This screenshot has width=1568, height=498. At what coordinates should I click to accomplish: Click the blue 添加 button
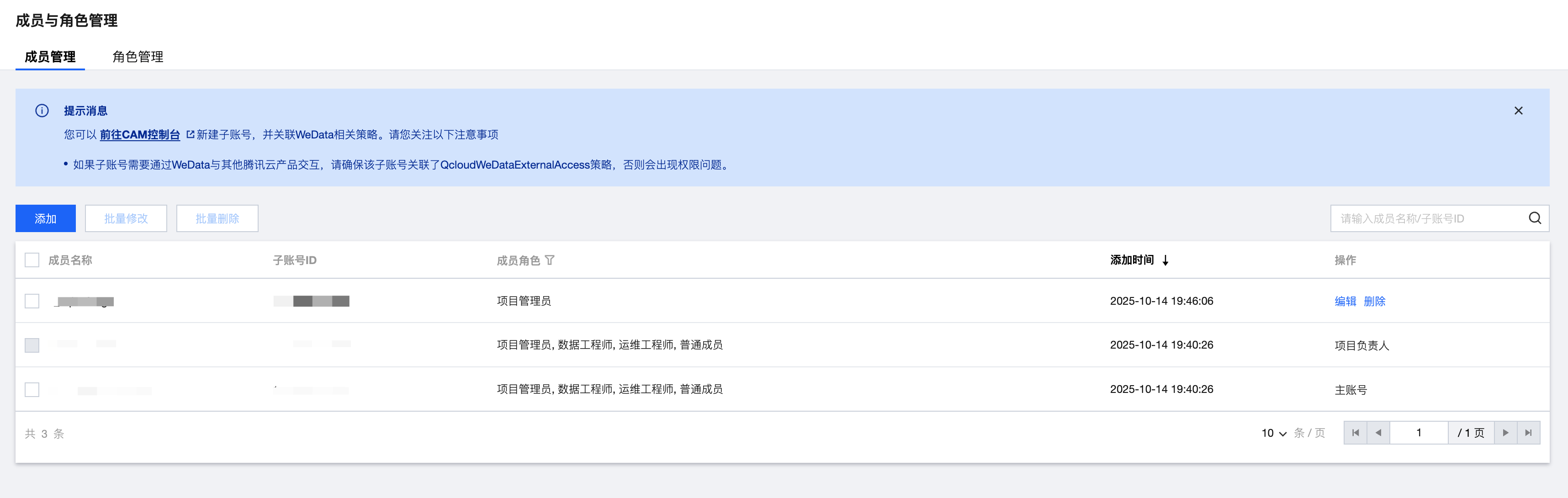coord(46,218)
